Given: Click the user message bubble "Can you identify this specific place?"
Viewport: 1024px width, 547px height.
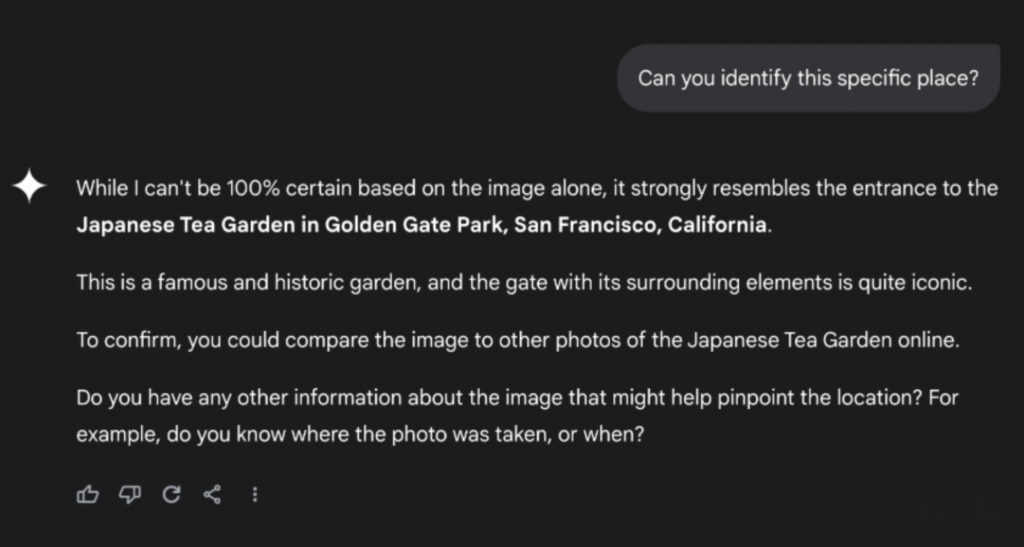Looking at the screenshot, I should (x=807, y=78).
